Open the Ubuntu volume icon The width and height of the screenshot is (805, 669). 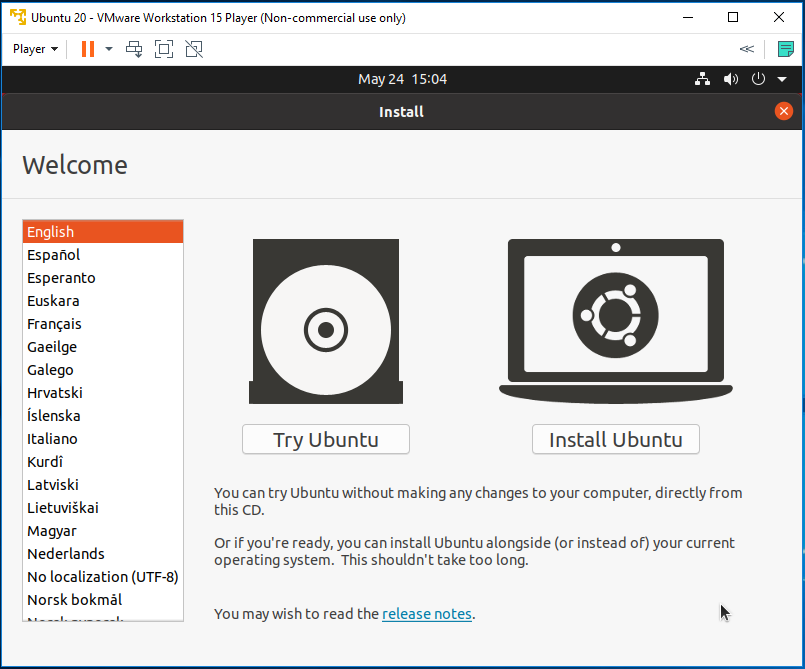(731, 79)
